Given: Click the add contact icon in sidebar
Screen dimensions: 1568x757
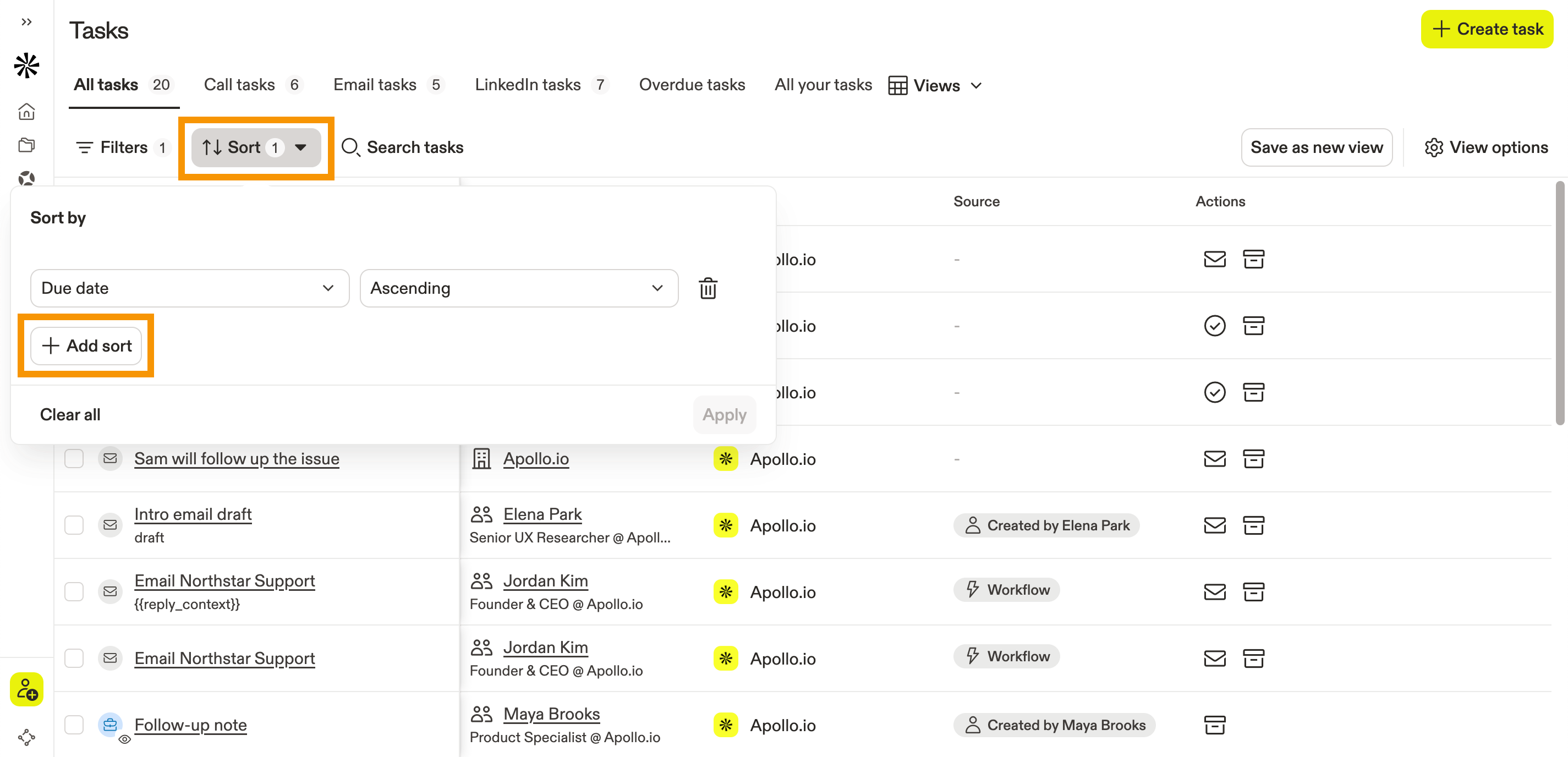Looking at the screenshot, I should pyautogui.click(x=26, y=689).
